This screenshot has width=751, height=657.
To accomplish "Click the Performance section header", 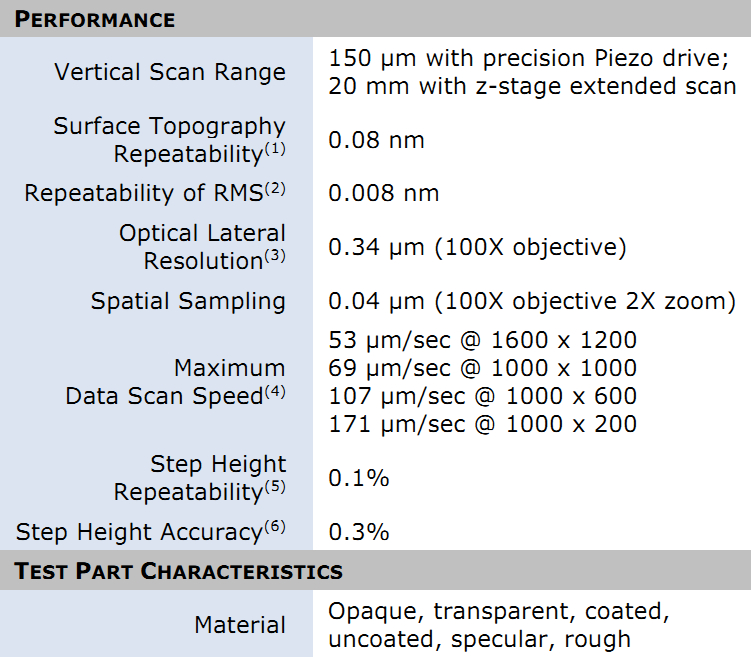I will pos(94,19).
